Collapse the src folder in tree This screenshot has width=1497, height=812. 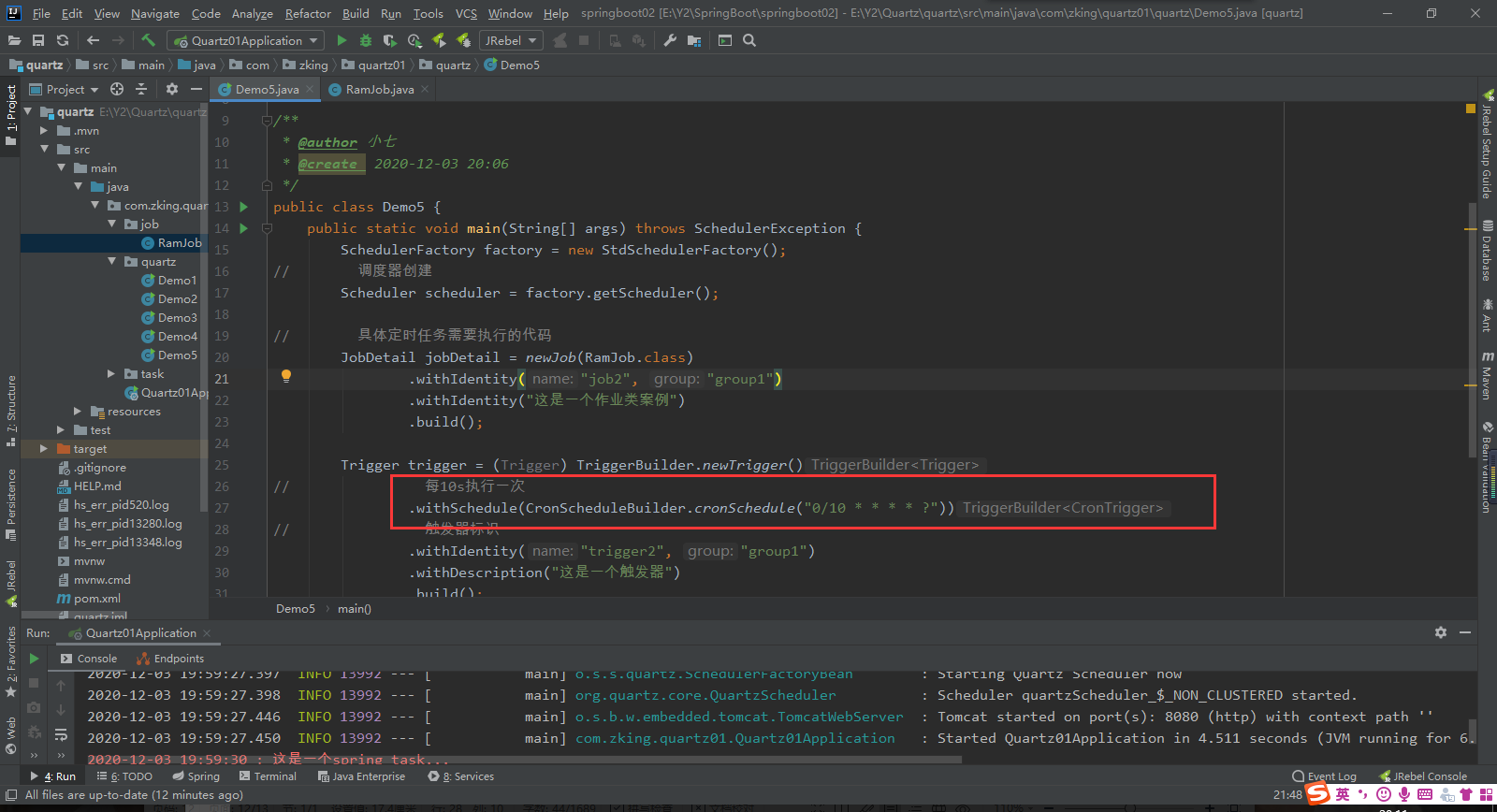[x=44, y=150]
